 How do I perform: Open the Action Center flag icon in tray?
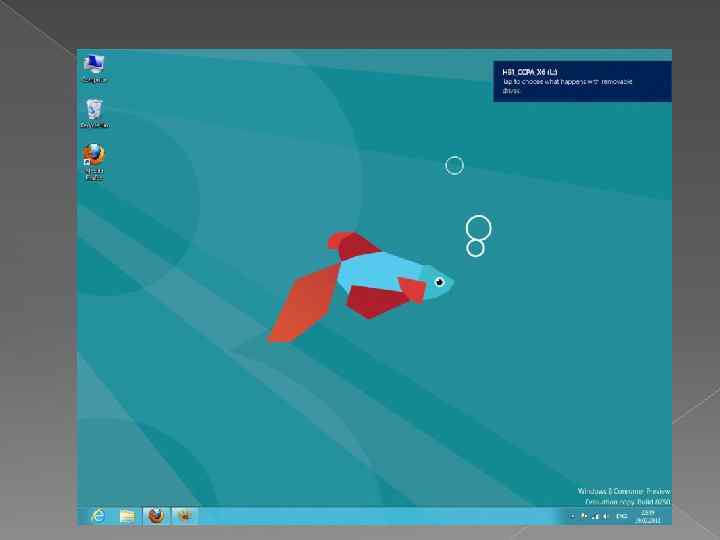[584, 516]
